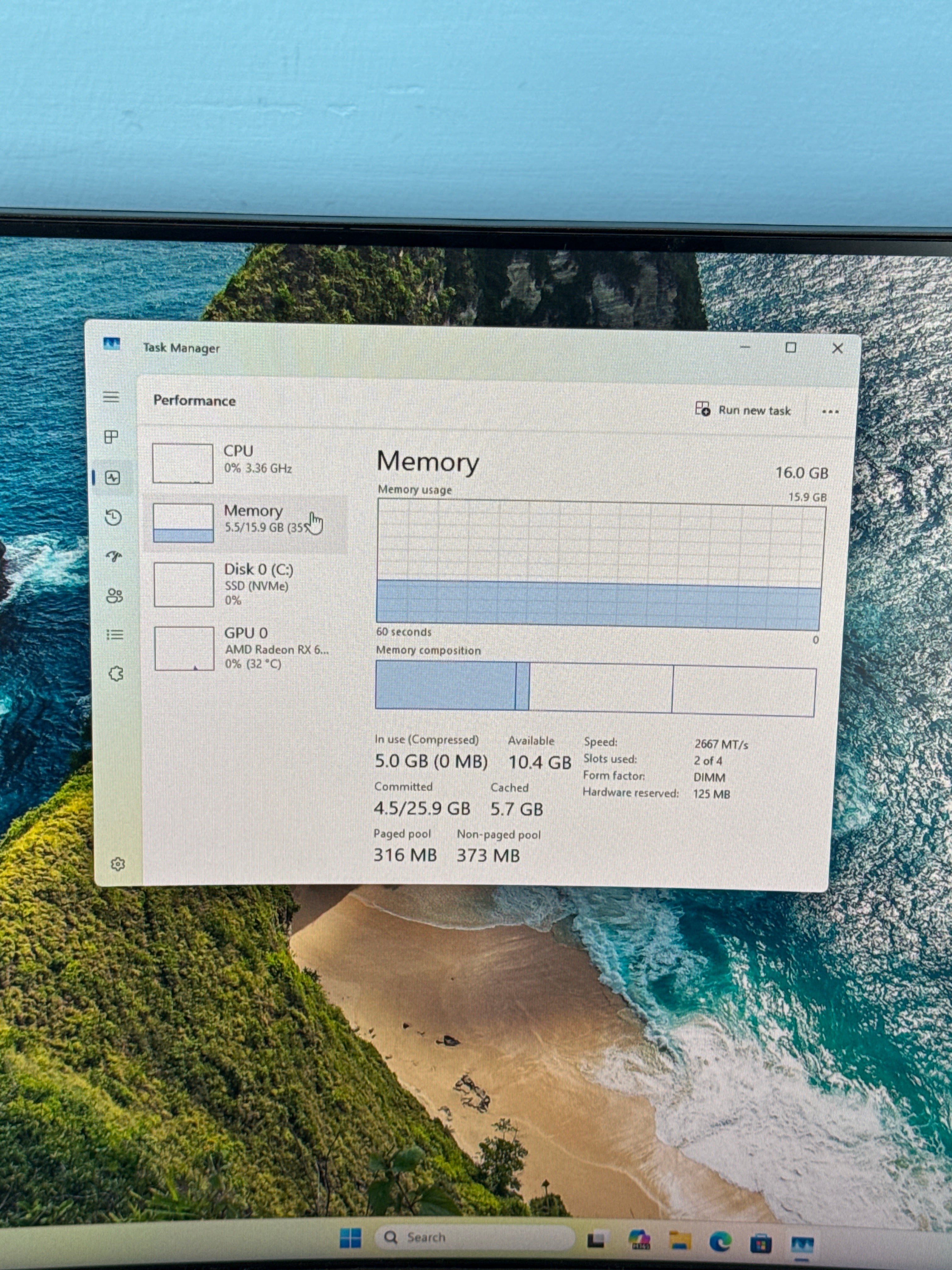This screenshot has width=952, height=1270.
Task: Click the CPU mini graph thumbnail
Action: (183, 463)
